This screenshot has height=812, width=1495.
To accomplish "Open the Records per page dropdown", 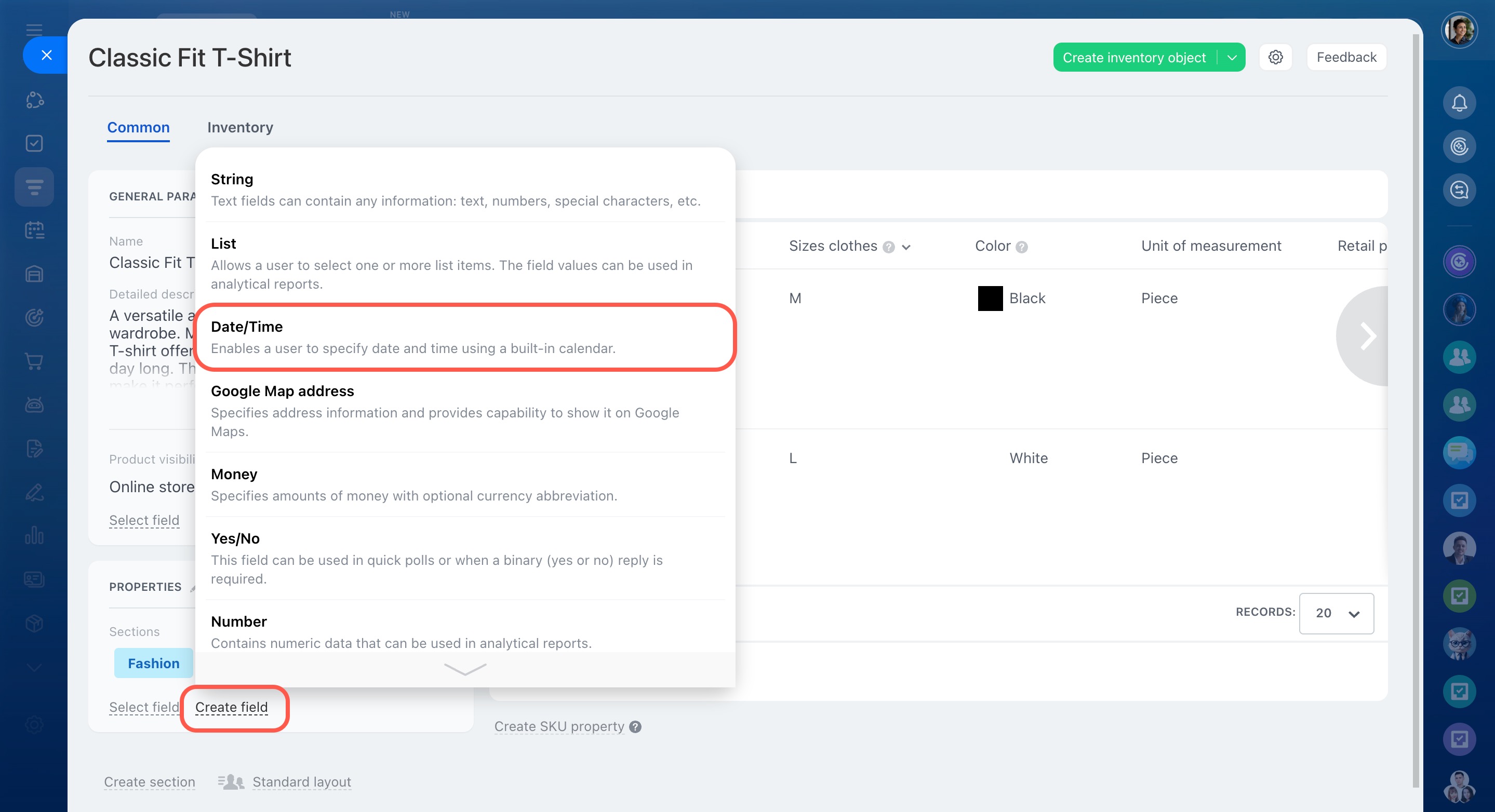I will 1336,614.
